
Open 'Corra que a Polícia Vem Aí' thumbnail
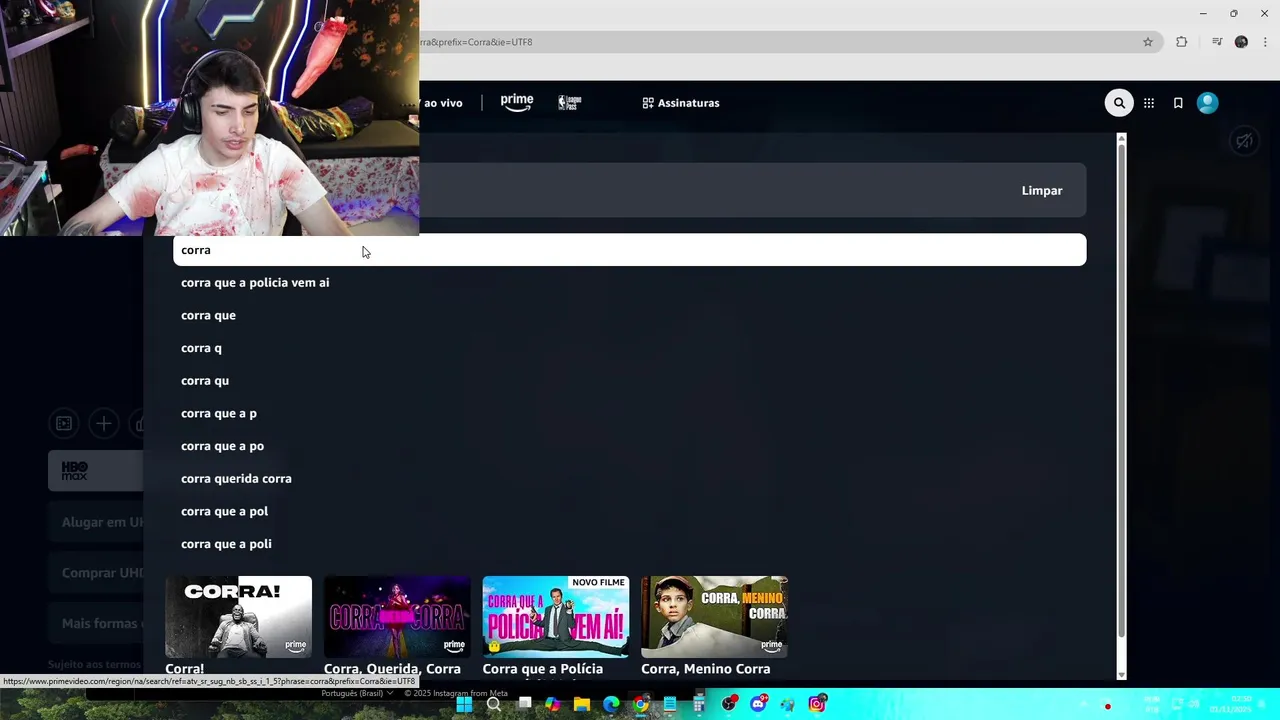point(556,616)
